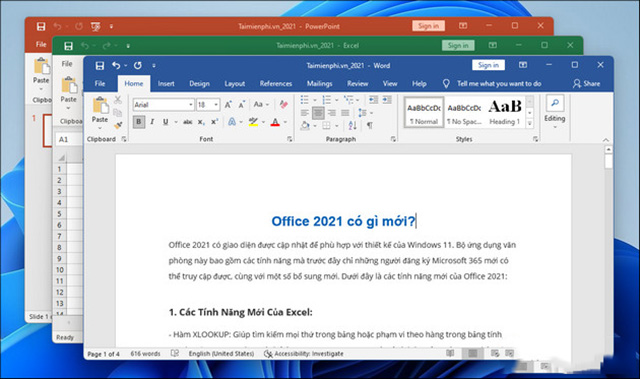
Task: Click the Increase Font Size icon
Action: tap(228, 105)
